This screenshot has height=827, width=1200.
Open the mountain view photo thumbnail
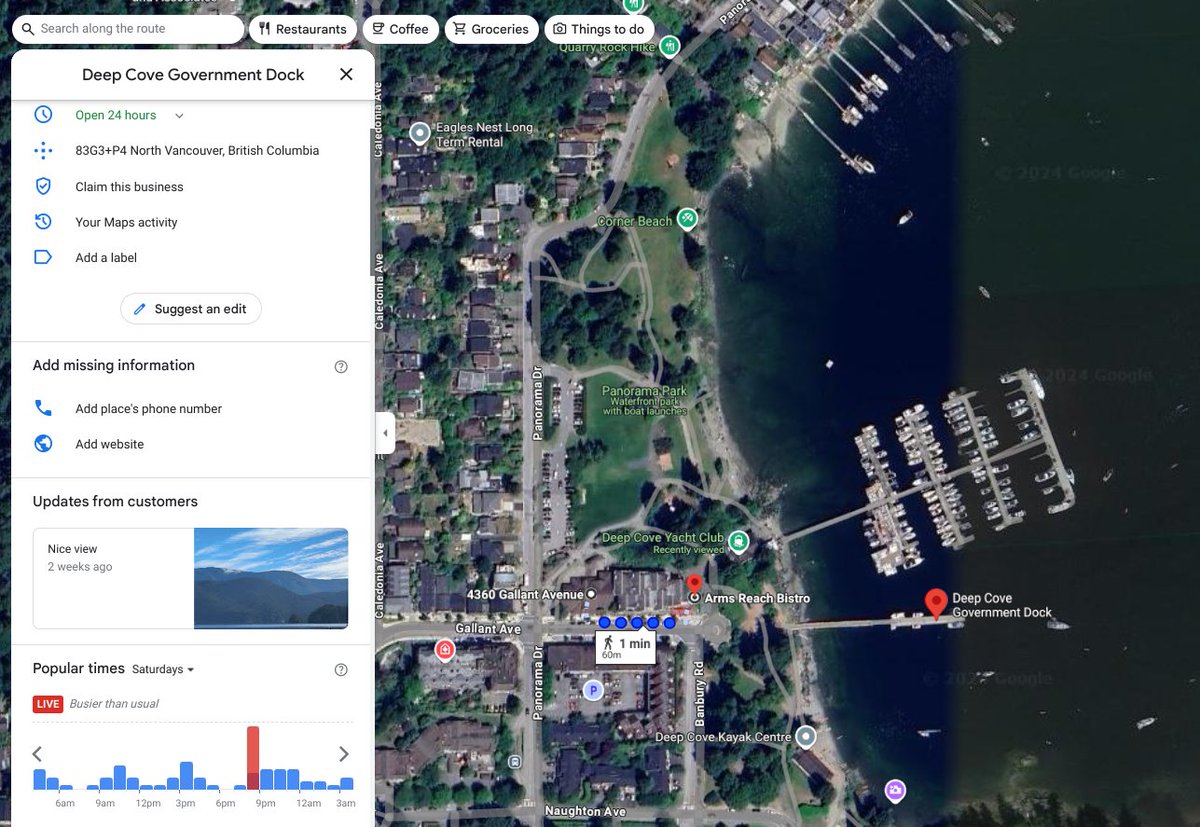[x=271, y=578]
